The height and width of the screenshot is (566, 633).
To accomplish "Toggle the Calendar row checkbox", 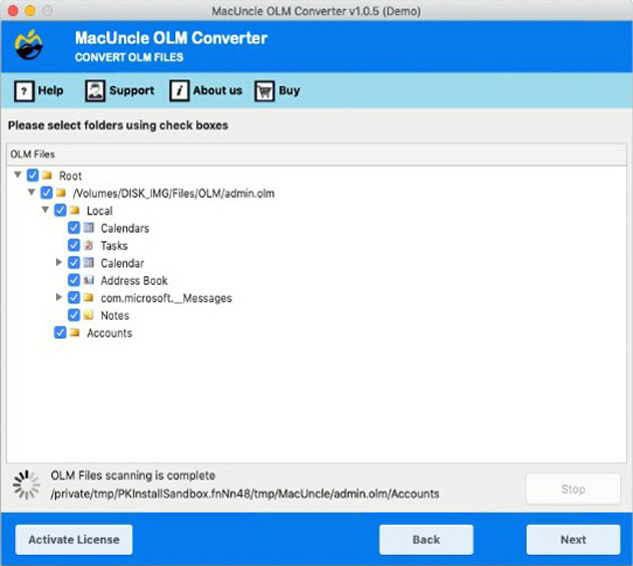I will (74, 262).
